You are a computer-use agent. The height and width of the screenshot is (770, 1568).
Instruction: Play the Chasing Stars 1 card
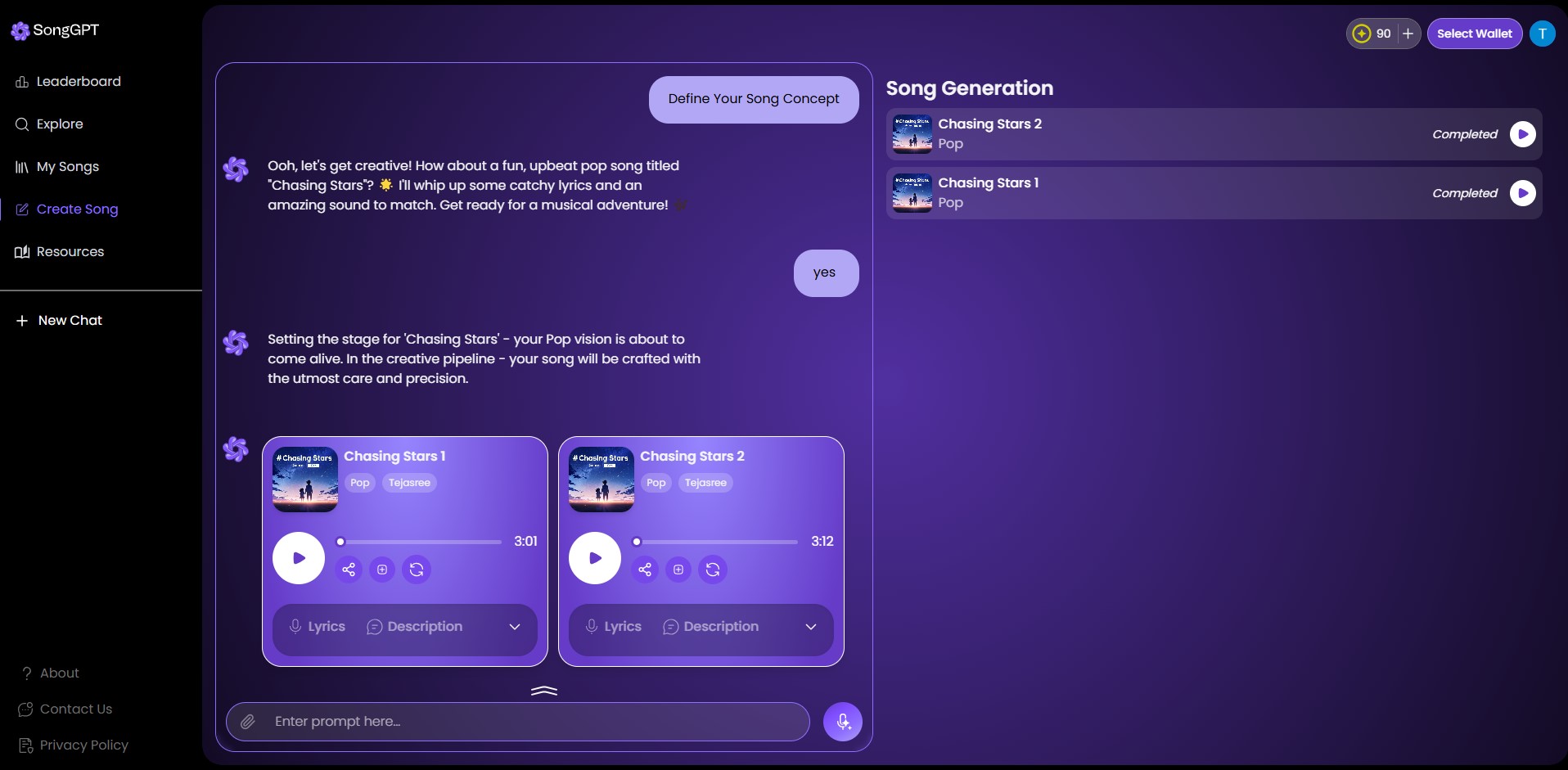click(x=299, y=558)
